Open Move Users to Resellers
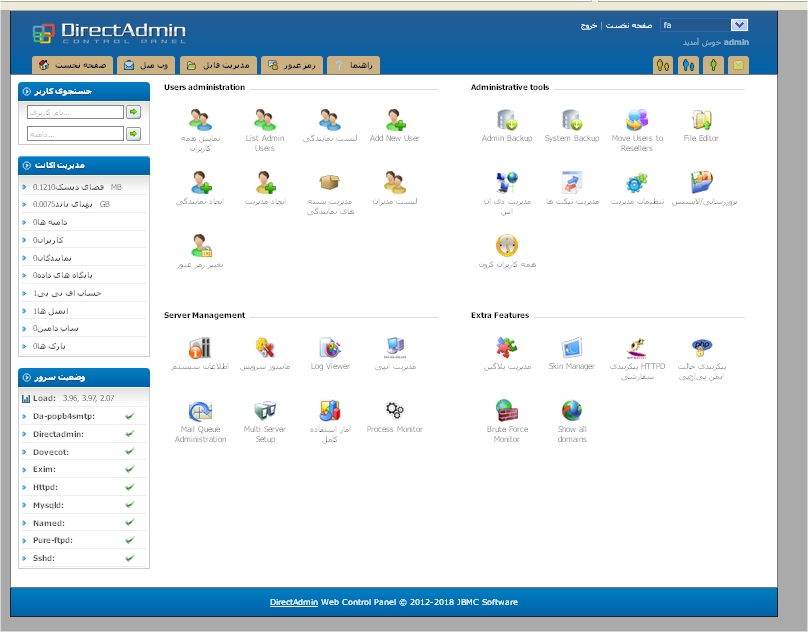Image resolution: width=808 pixels, height=632 pixels. click(x=637, y=120)
